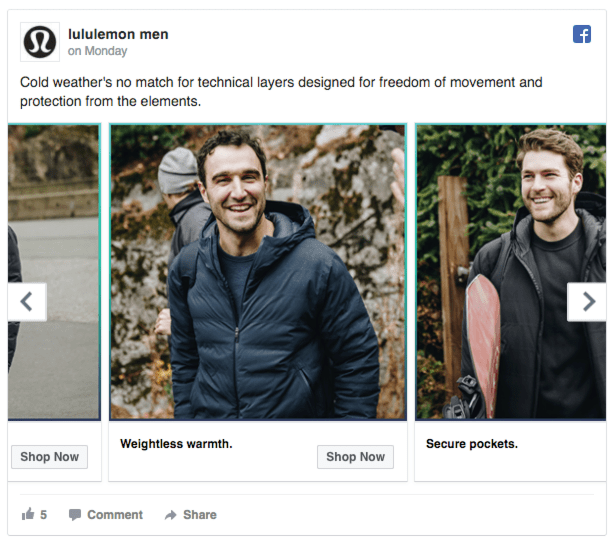Click the Share text label

(x=200, y=515)
